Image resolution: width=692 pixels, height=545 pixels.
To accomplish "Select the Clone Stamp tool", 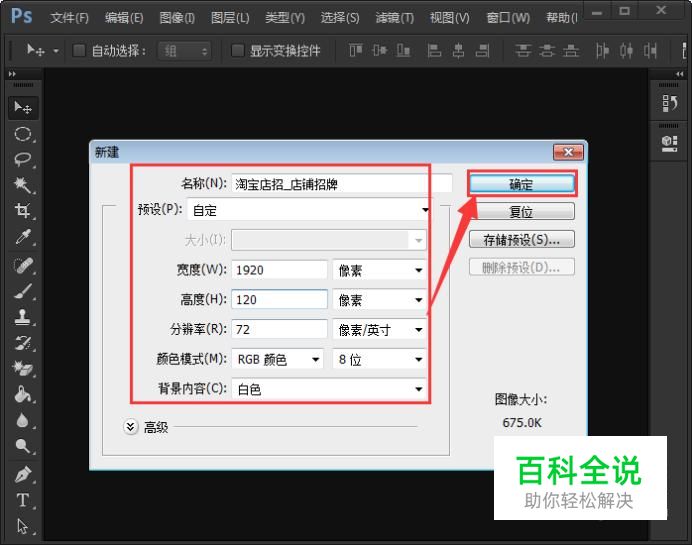I will (23, 317).
